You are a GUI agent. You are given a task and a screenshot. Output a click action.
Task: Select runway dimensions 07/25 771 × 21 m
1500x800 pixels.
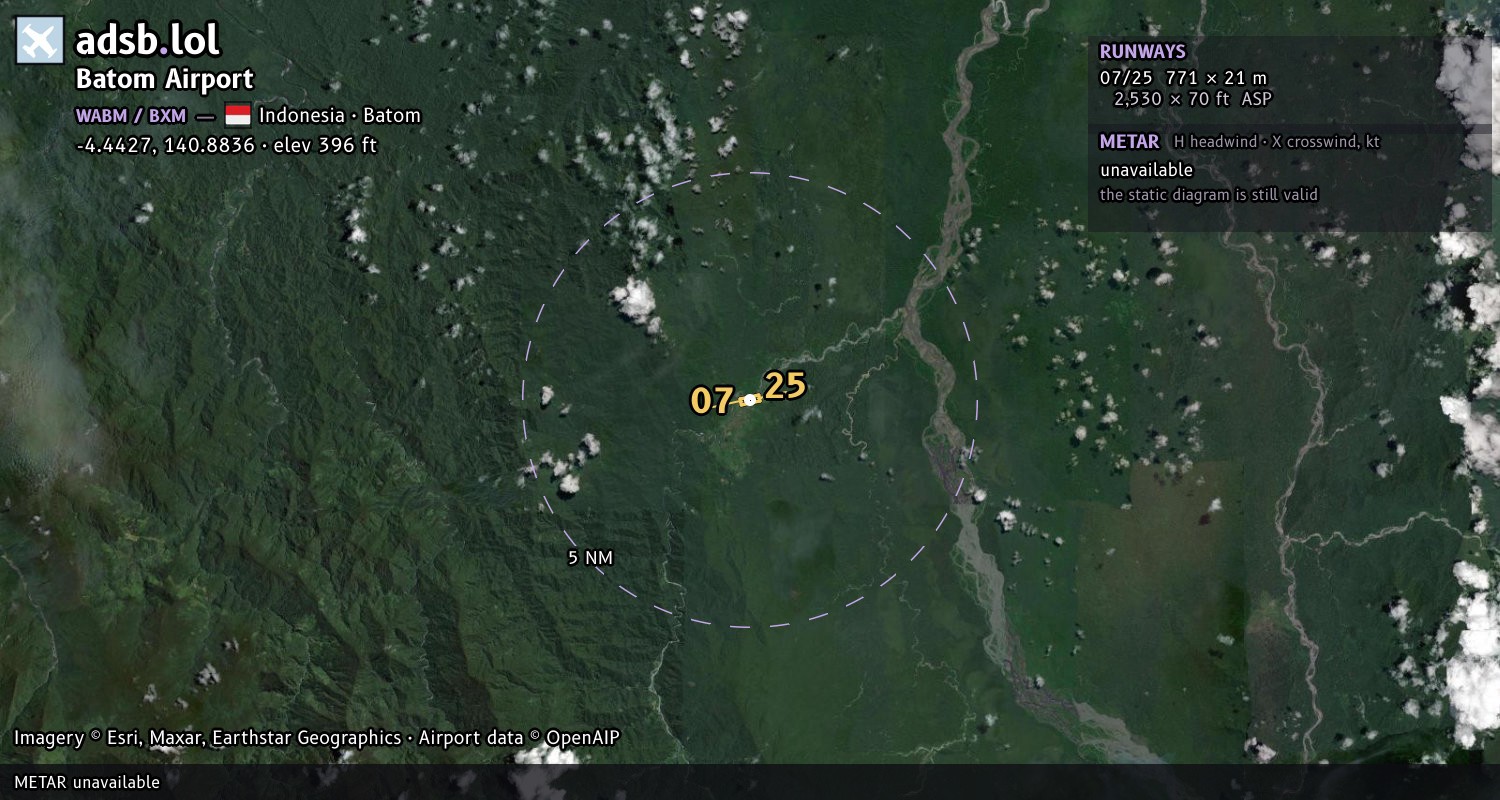tap(1183, 78)
